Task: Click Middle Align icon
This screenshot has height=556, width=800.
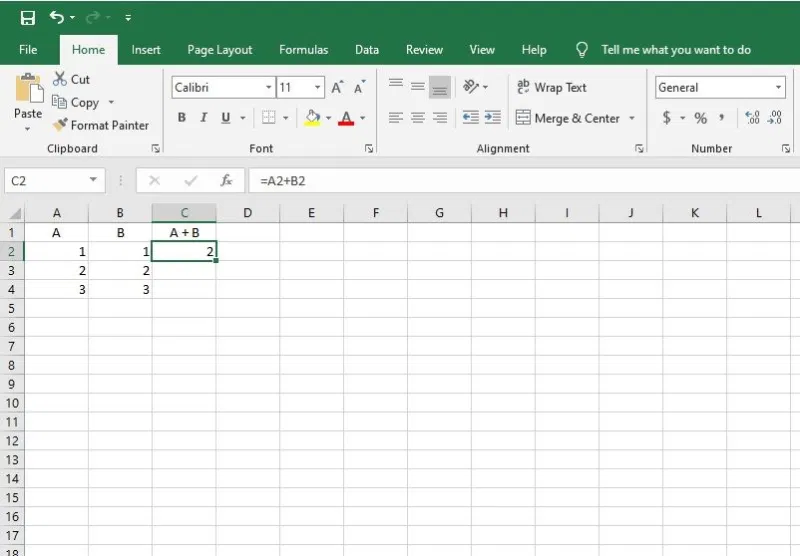Action: coord(418,86)
